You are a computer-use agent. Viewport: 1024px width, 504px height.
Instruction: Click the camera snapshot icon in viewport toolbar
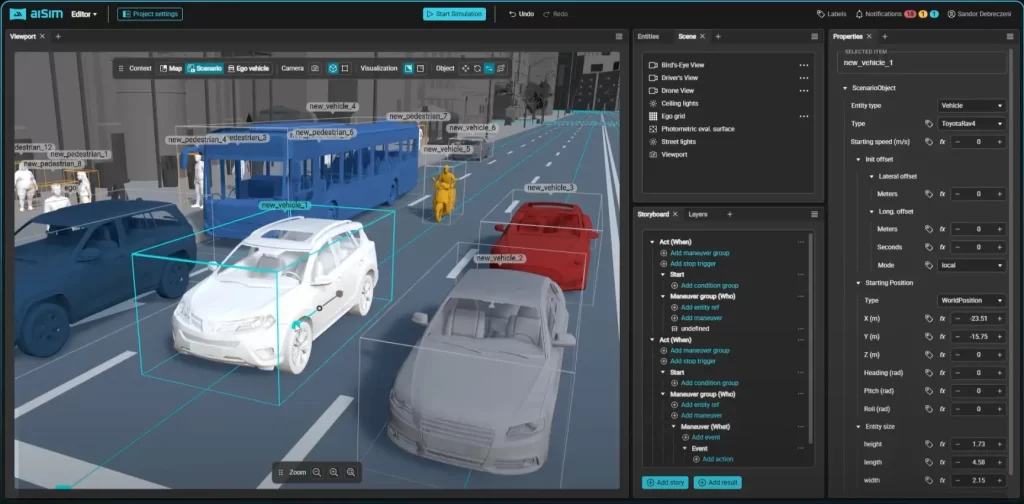point(315,68)
